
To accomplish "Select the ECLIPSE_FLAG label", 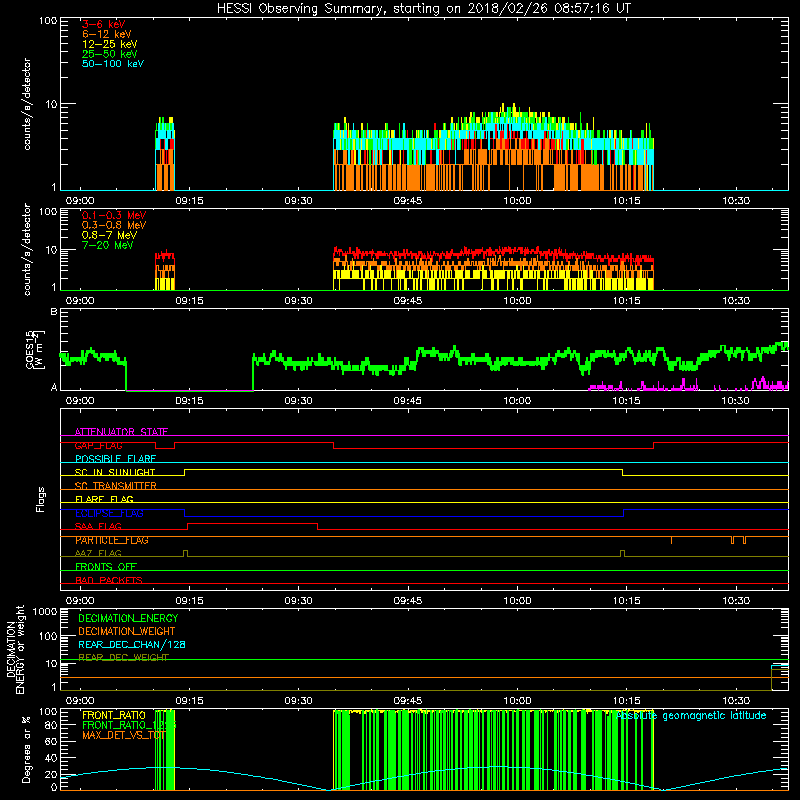I will (x=109, y=513).
